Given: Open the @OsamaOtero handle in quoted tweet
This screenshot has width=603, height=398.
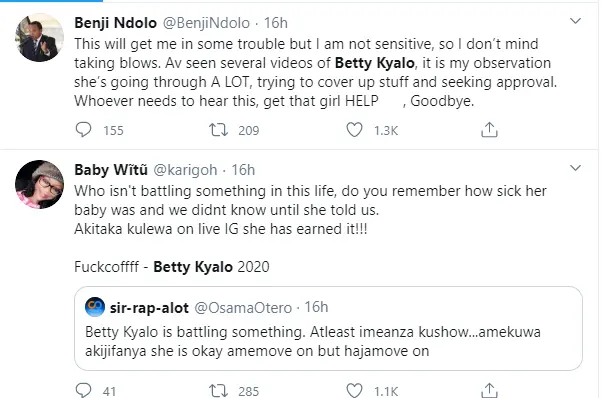Looking at the screenshot, I should [x=243, y=308].
